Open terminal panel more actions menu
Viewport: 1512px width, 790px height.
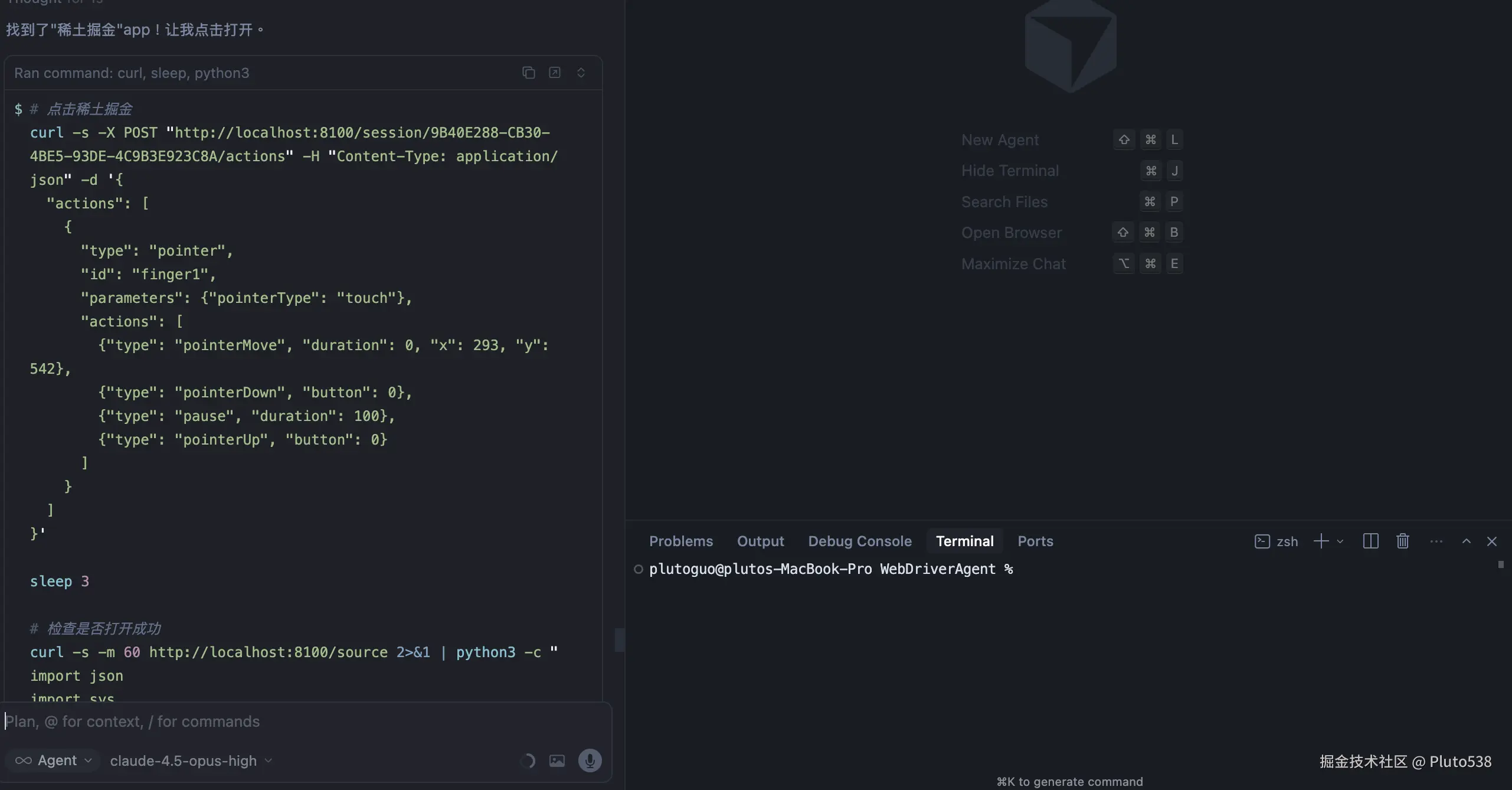tap(1436, 541)
